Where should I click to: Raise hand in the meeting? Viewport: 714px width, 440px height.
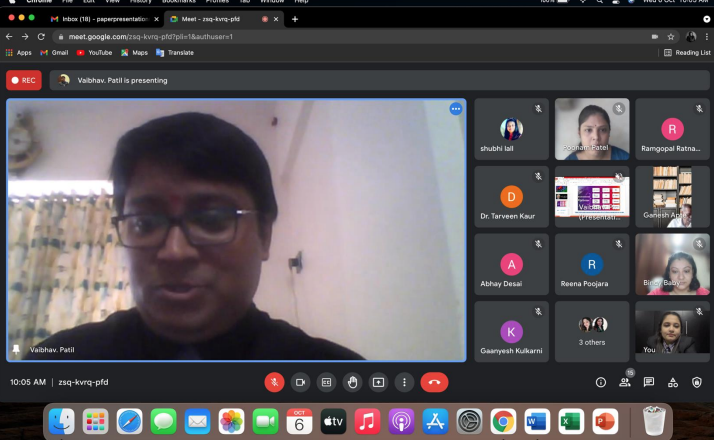click(x=352, y=383)
